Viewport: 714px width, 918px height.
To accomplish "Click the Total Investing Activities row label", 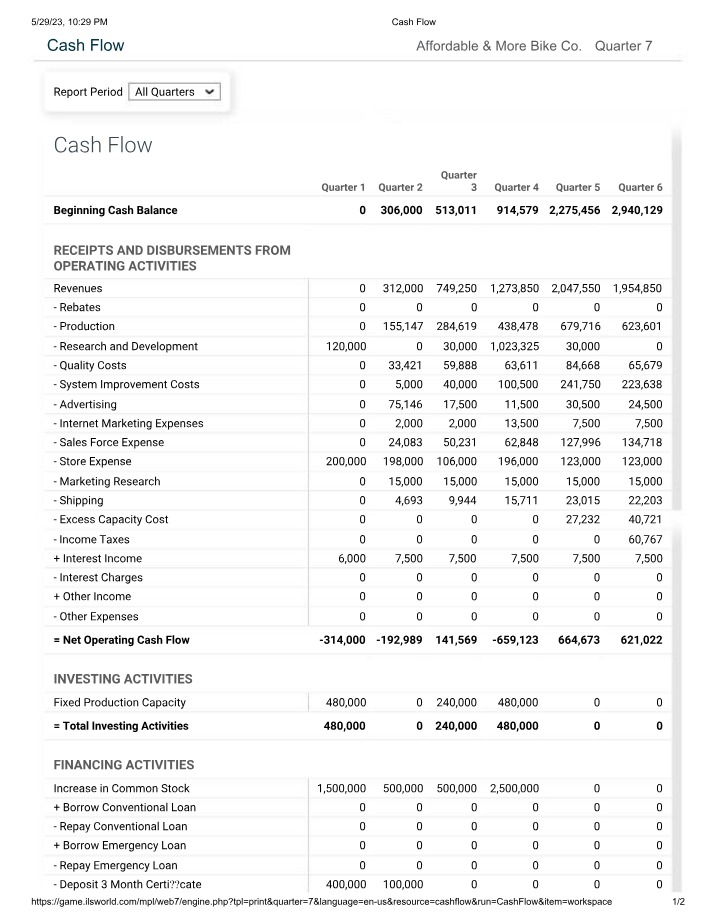I will coord(121,726).
